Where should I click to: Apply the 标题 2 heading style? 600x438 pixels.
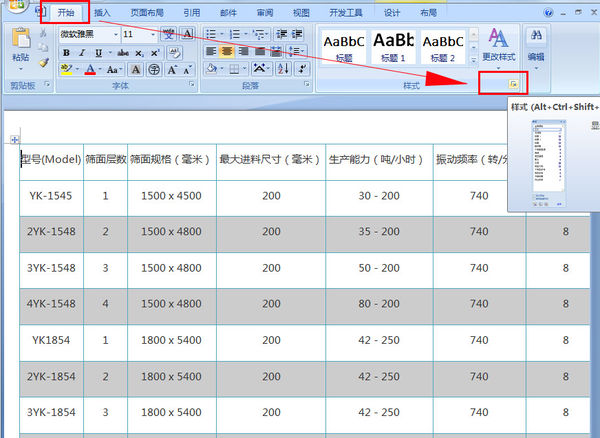click(443, 47)
